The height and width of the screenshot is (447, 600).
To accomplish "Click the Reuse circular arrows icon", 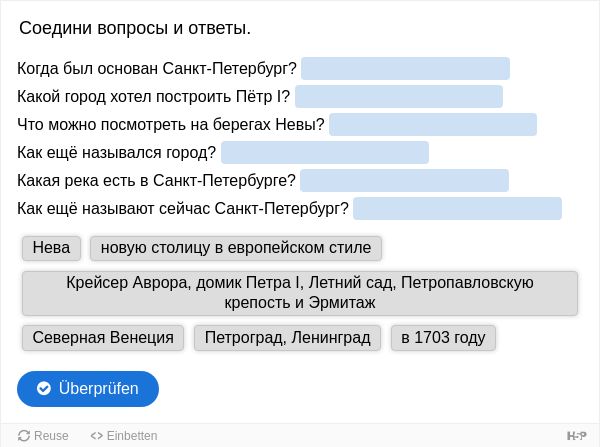I will (x=24, y=436).
